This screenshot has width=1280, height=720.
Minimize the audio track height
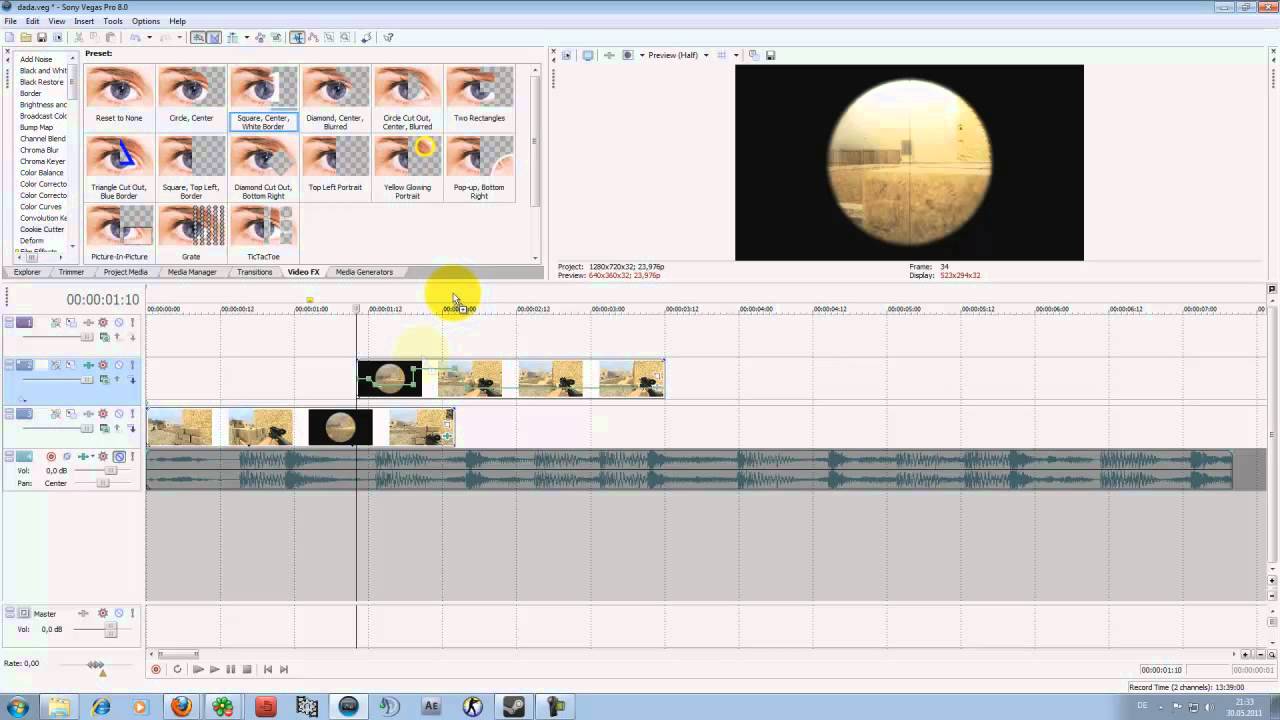(9, 453)
